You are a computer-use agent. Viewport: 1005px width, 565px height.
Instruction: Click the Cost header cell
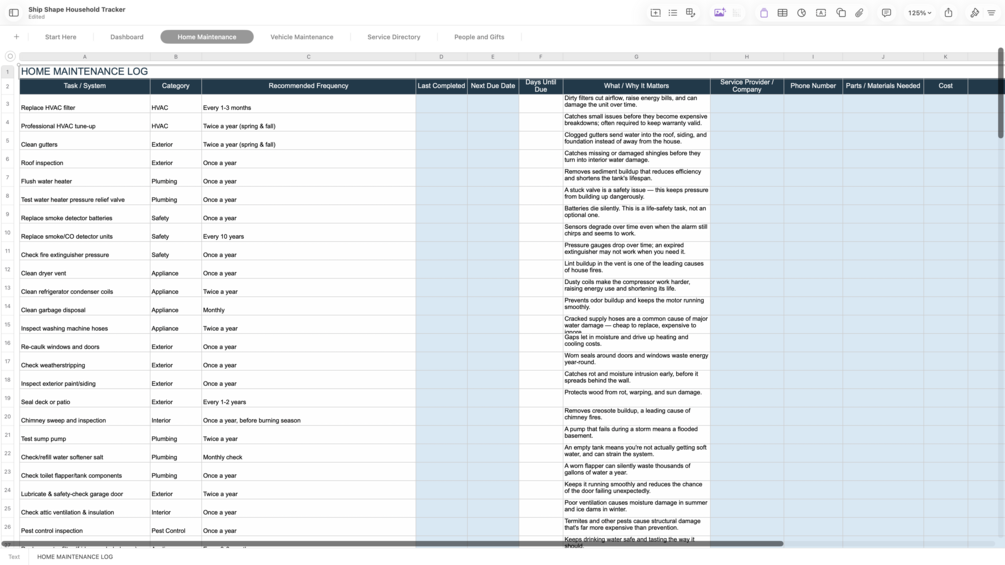point(945,86)
